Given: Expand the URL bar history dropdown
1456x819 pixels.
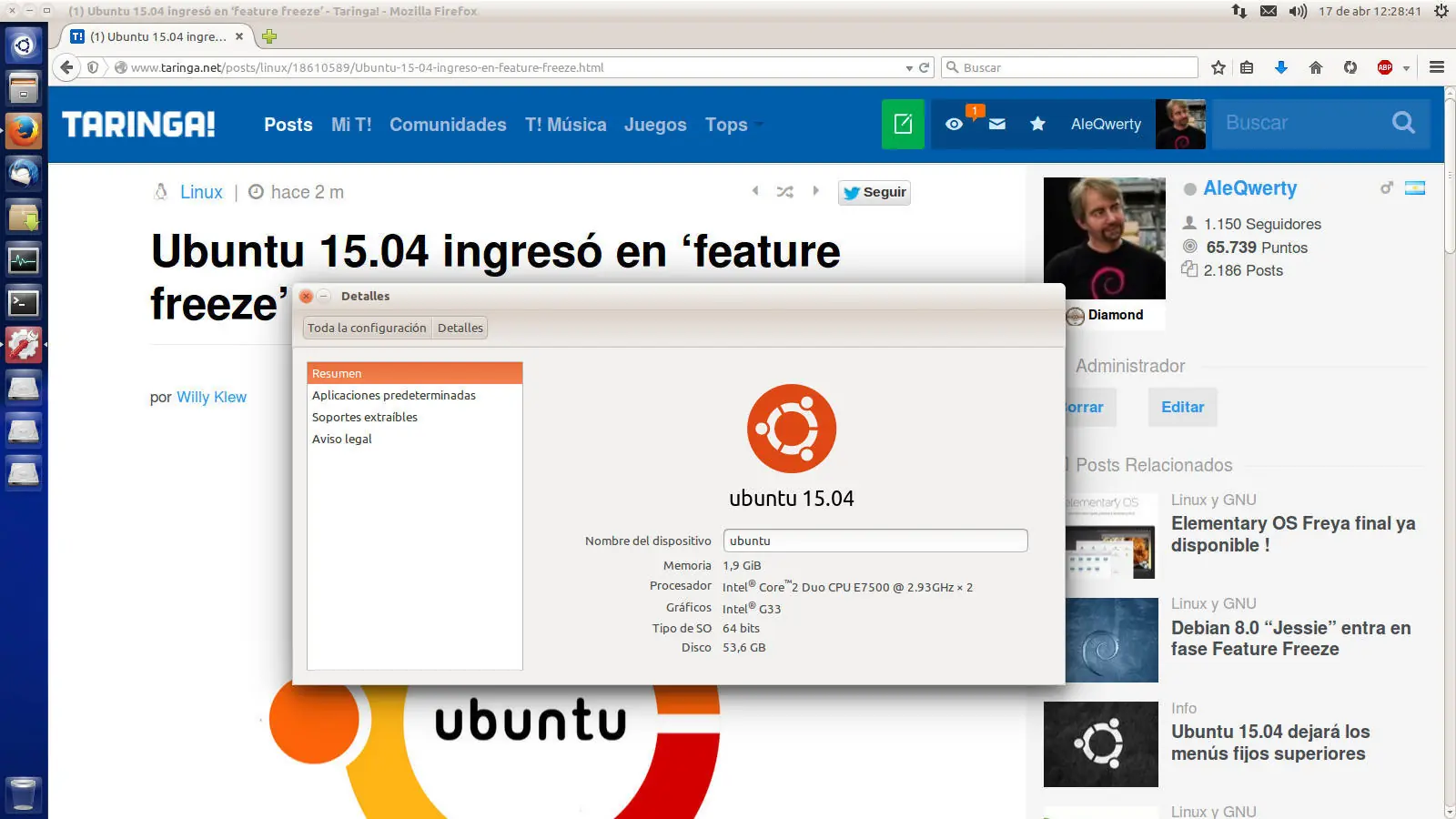Looking at the screenshot, I should click(x=909, y=68).
